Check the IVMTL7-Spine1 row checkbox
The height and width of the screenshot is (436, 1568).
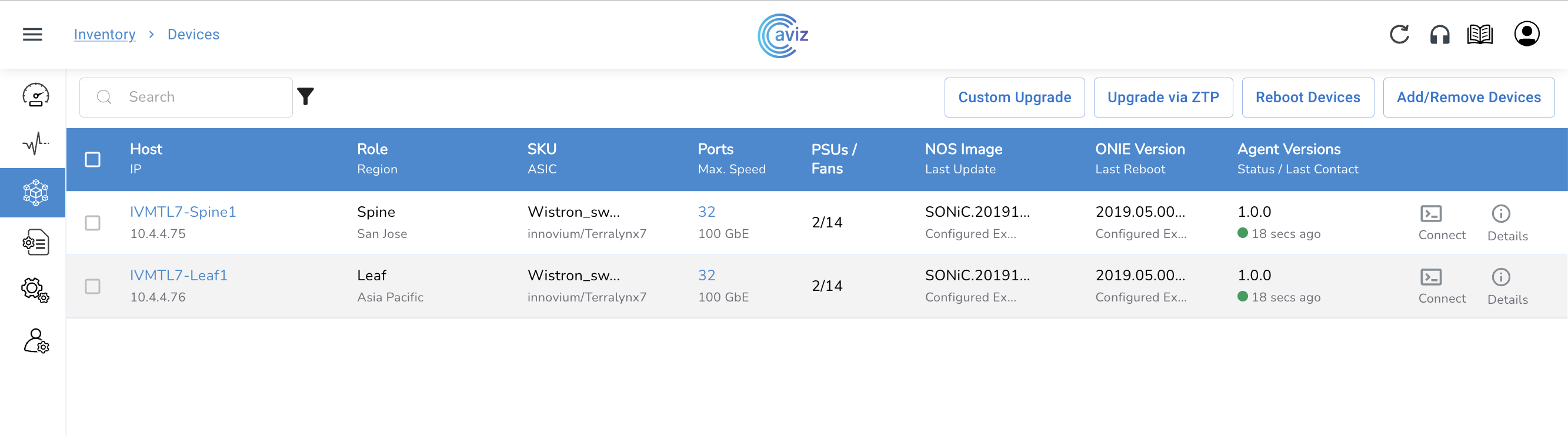pyautogui.click(x=92, y=223)
